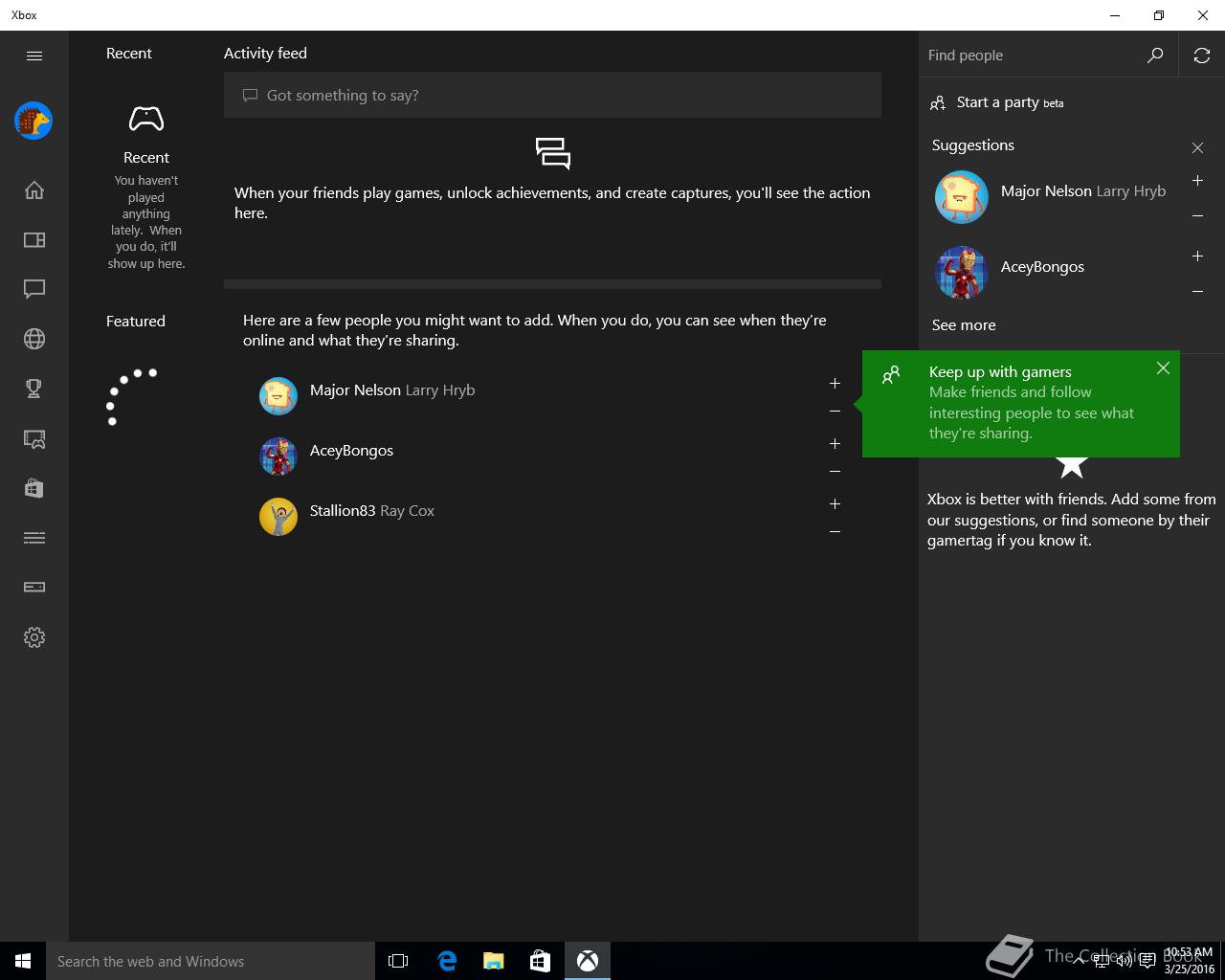This screenshot has width=1225, height=980.
Task: Open Major Nelson avatar in Suggestions
Action: [x=961, y=197]
